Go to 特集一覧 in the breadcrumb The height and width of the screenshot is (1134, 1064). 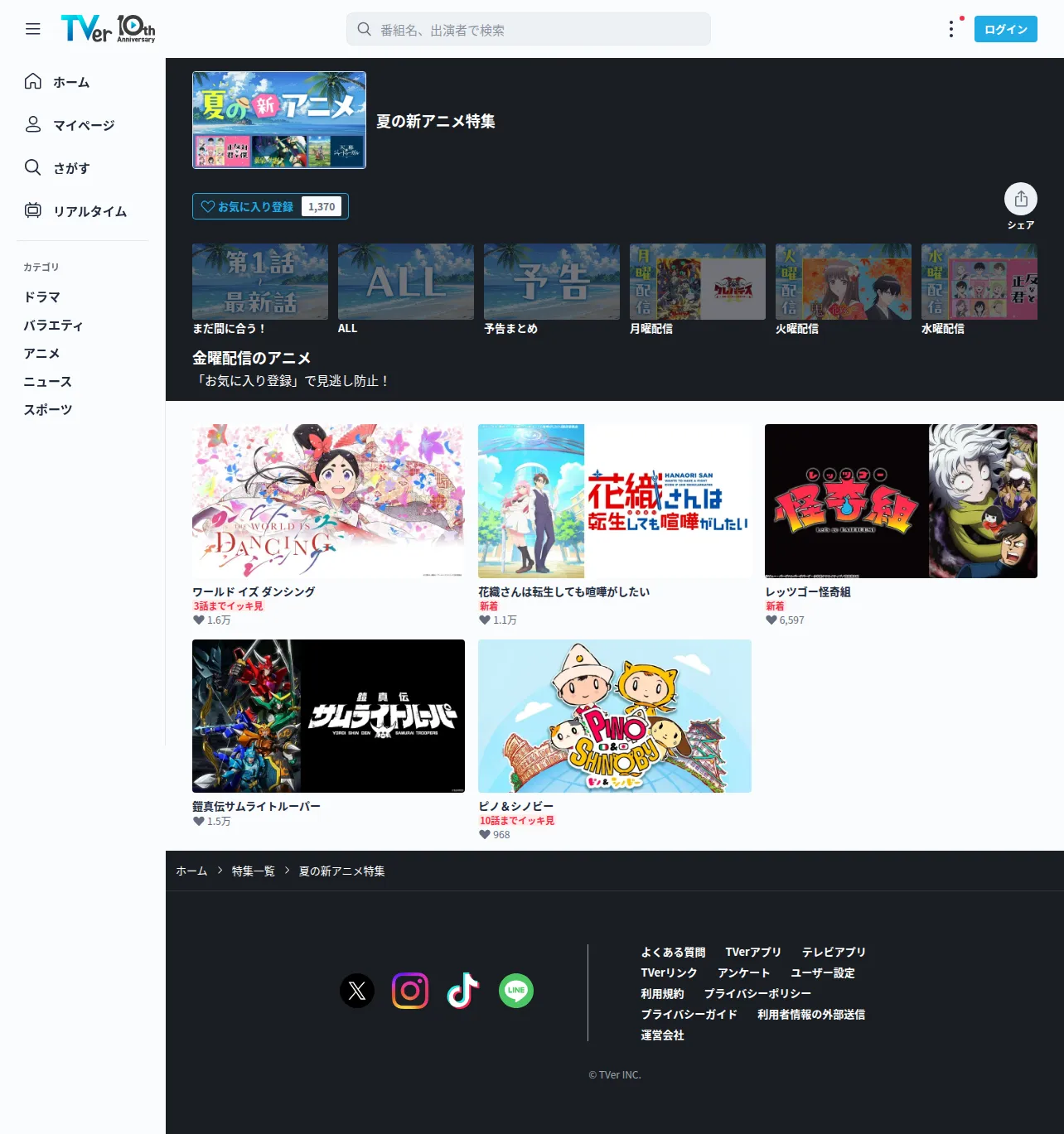[254, 871]
